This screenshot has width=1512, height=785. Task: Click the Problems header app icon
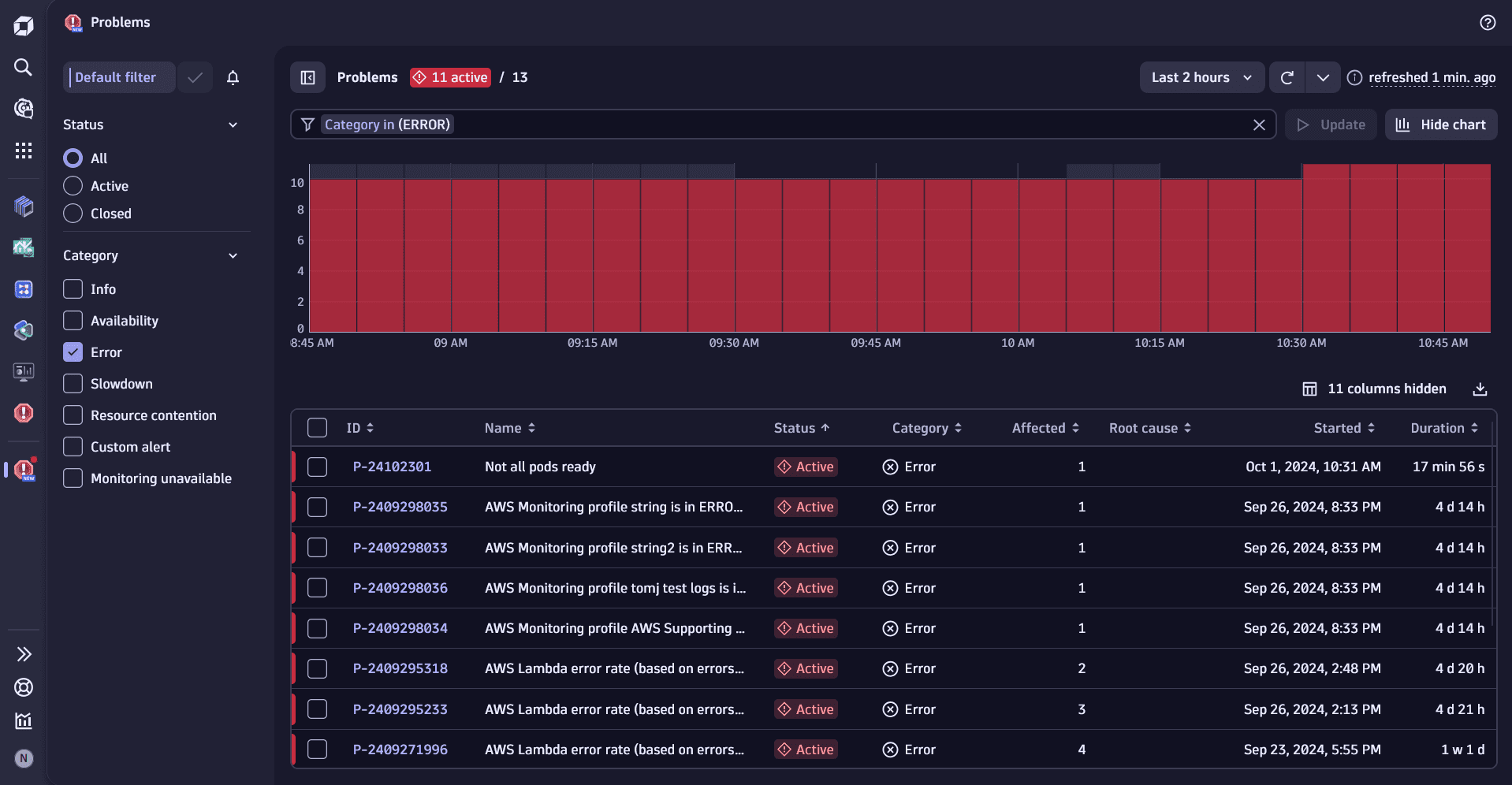73,23
